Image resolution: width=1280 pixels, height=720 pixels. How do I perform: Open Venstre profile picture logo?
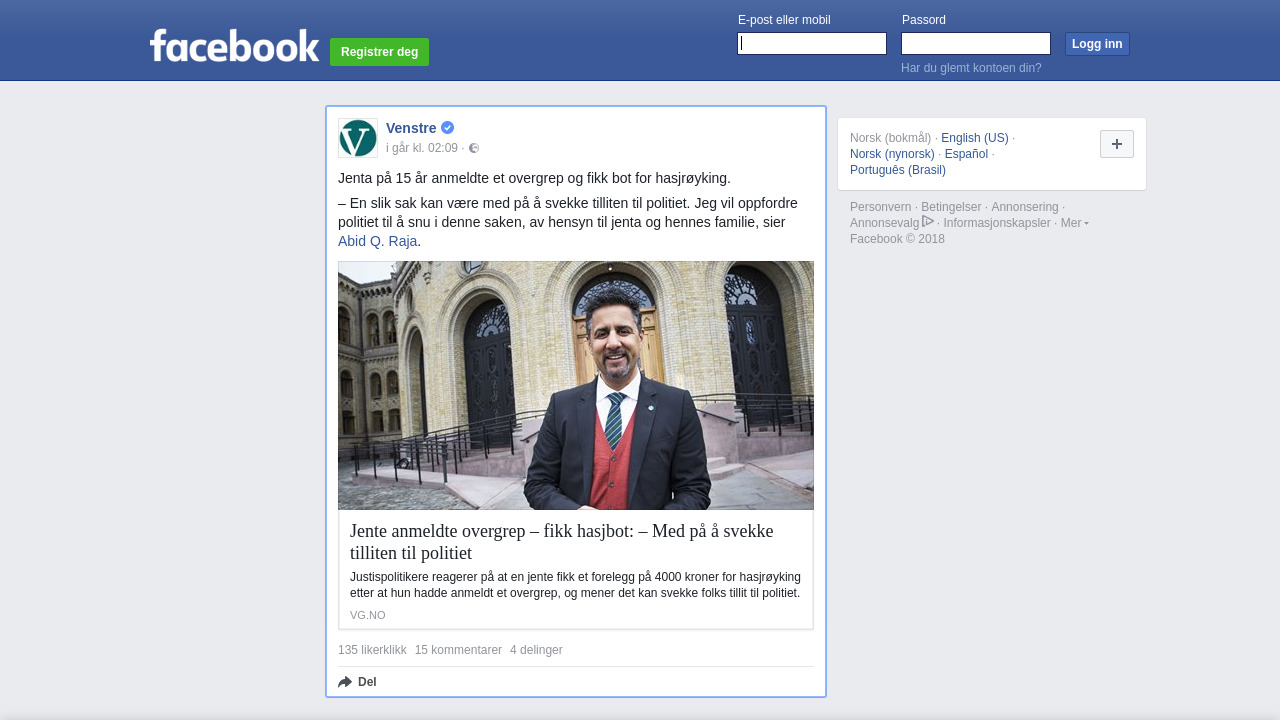358,138
